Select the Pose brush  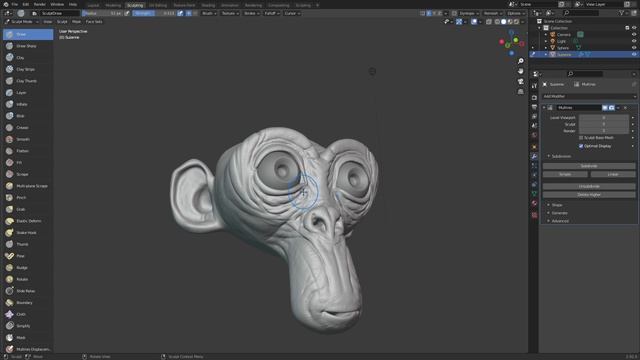[28, 256]
